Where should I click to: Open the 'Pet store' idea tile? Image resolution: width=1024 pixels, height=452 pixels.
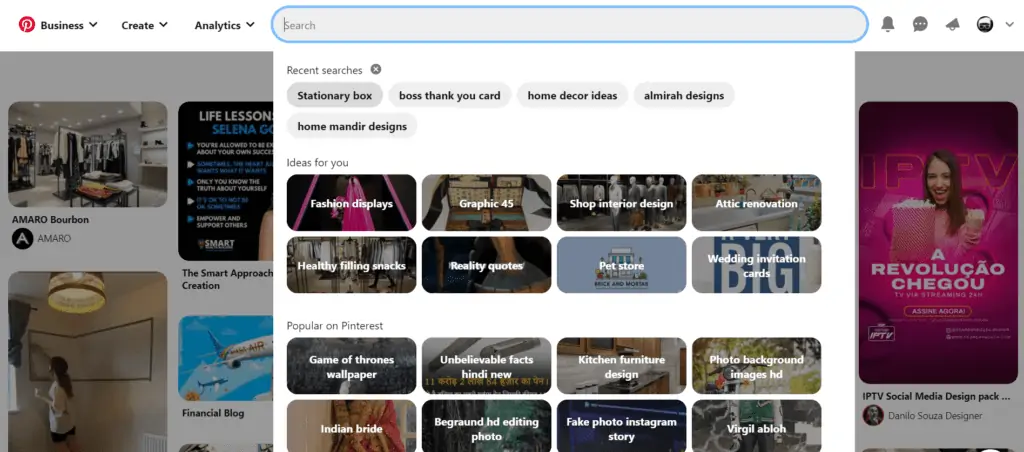[621, 265]
